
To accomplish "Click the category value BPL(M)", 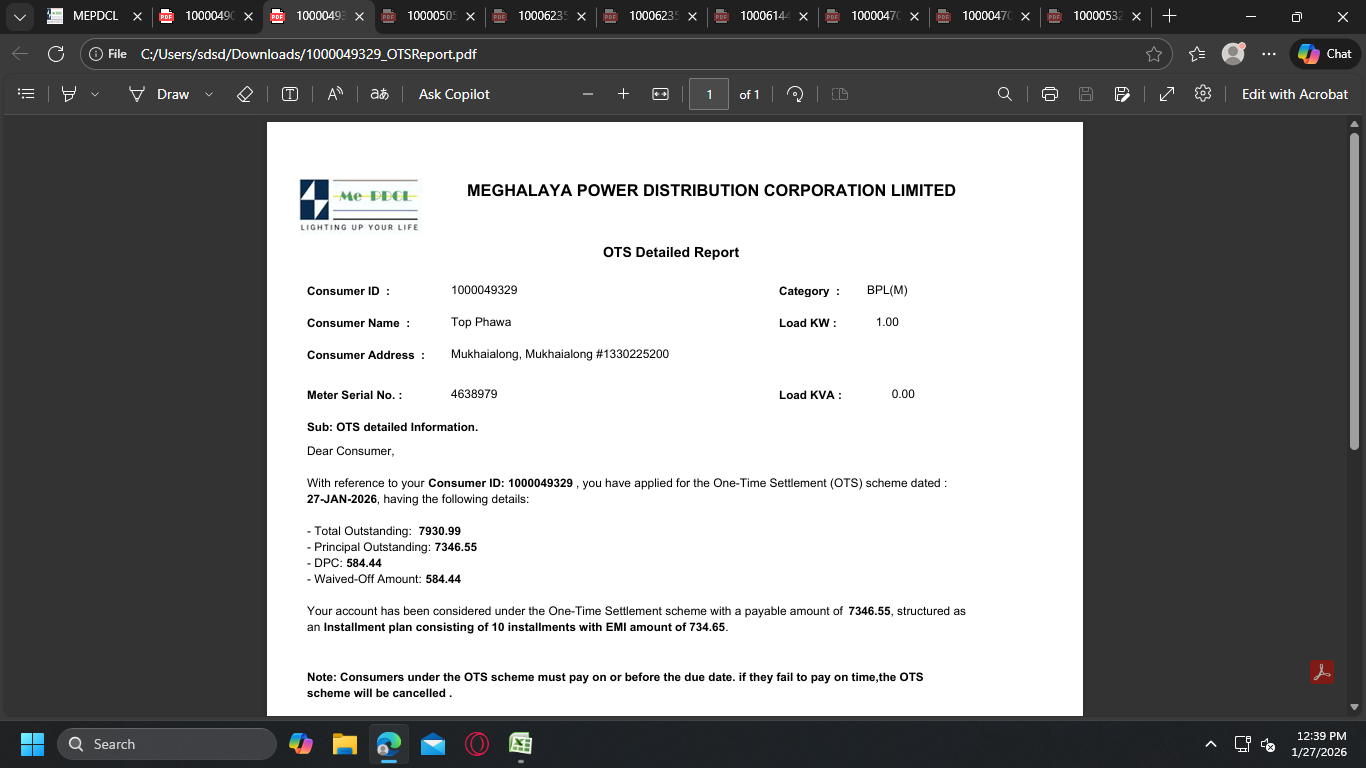I will click(x=887, y=290).
